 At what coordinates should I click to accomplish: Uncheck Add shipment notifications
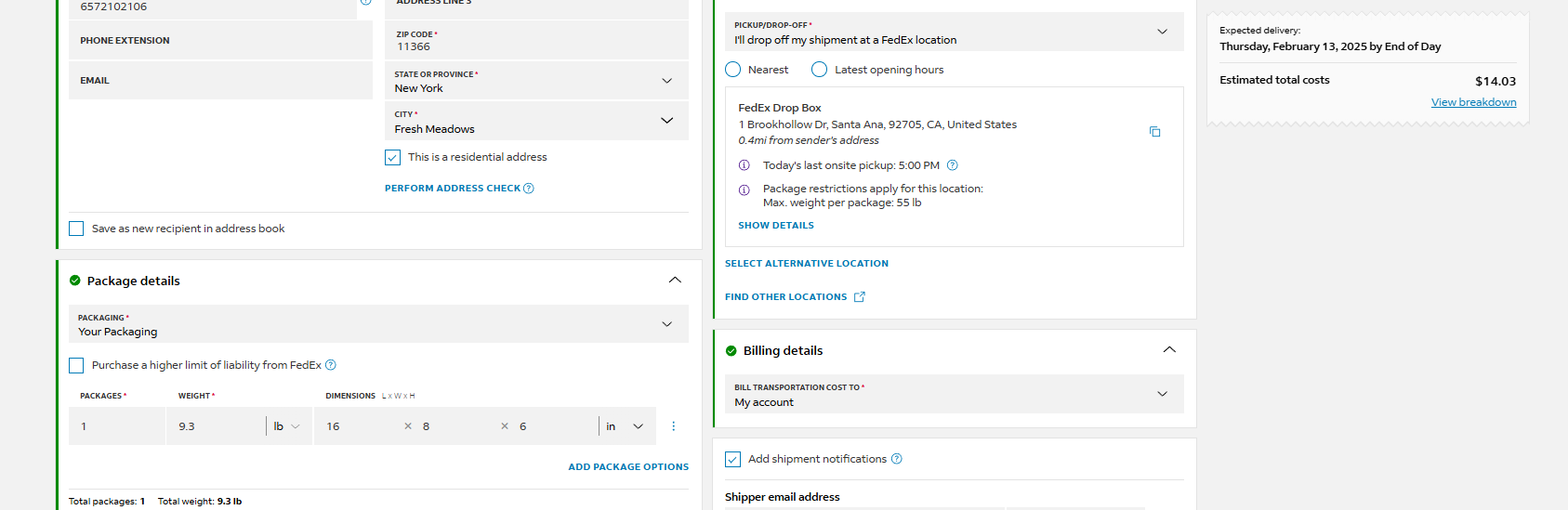pyautogui.click(x=733, y=460)
